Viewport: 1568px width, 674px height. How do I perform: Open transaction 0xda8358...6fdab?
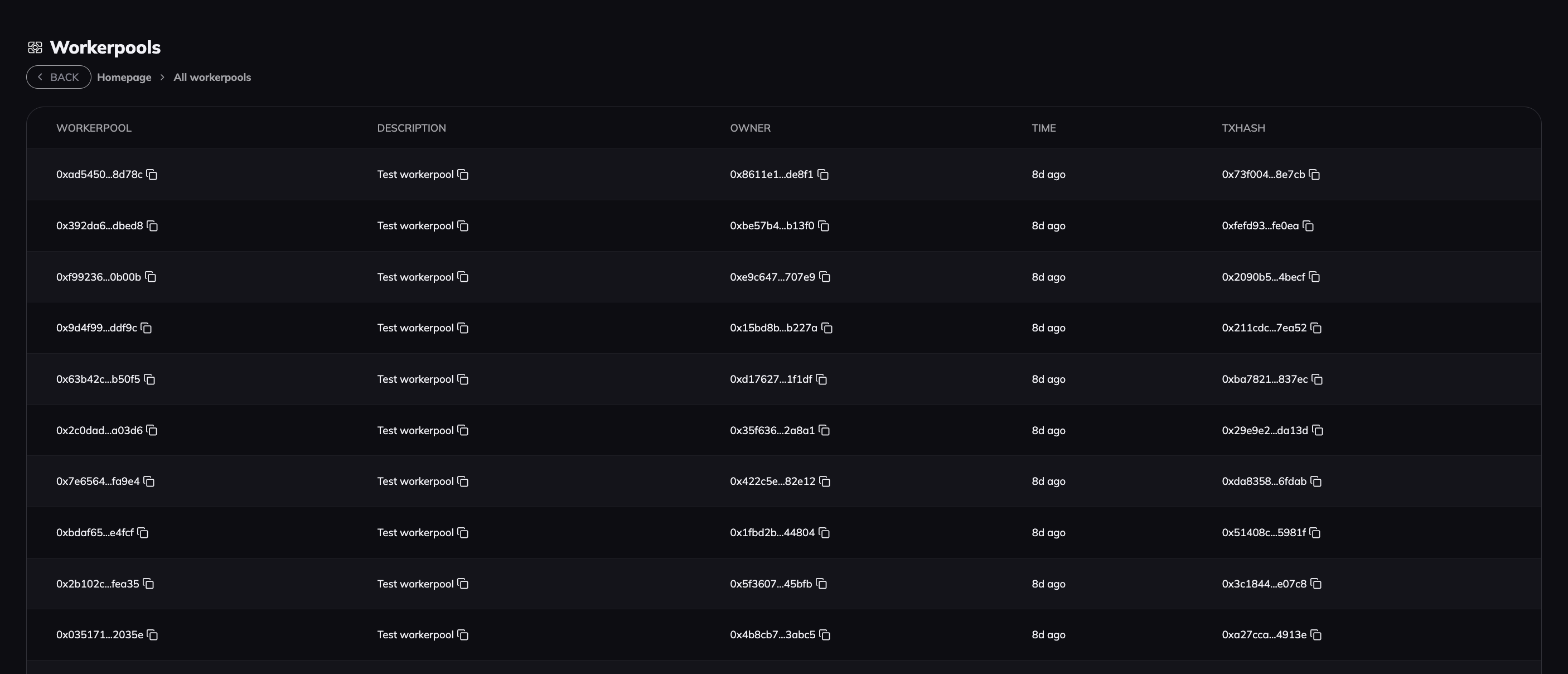(1264, 482)
